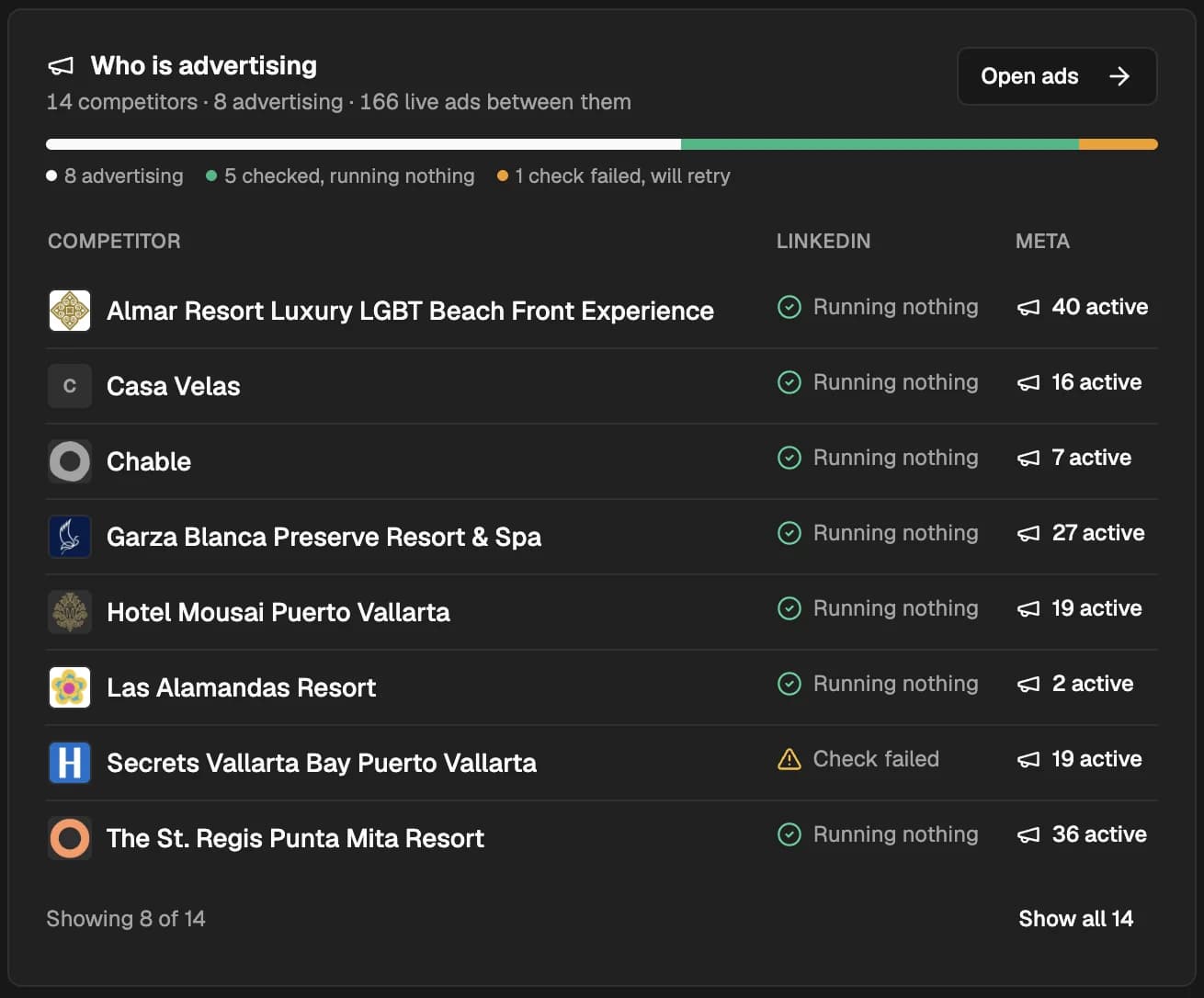
Task: Click megaphone icon next to 36 active
Action: coord(1028,834)
